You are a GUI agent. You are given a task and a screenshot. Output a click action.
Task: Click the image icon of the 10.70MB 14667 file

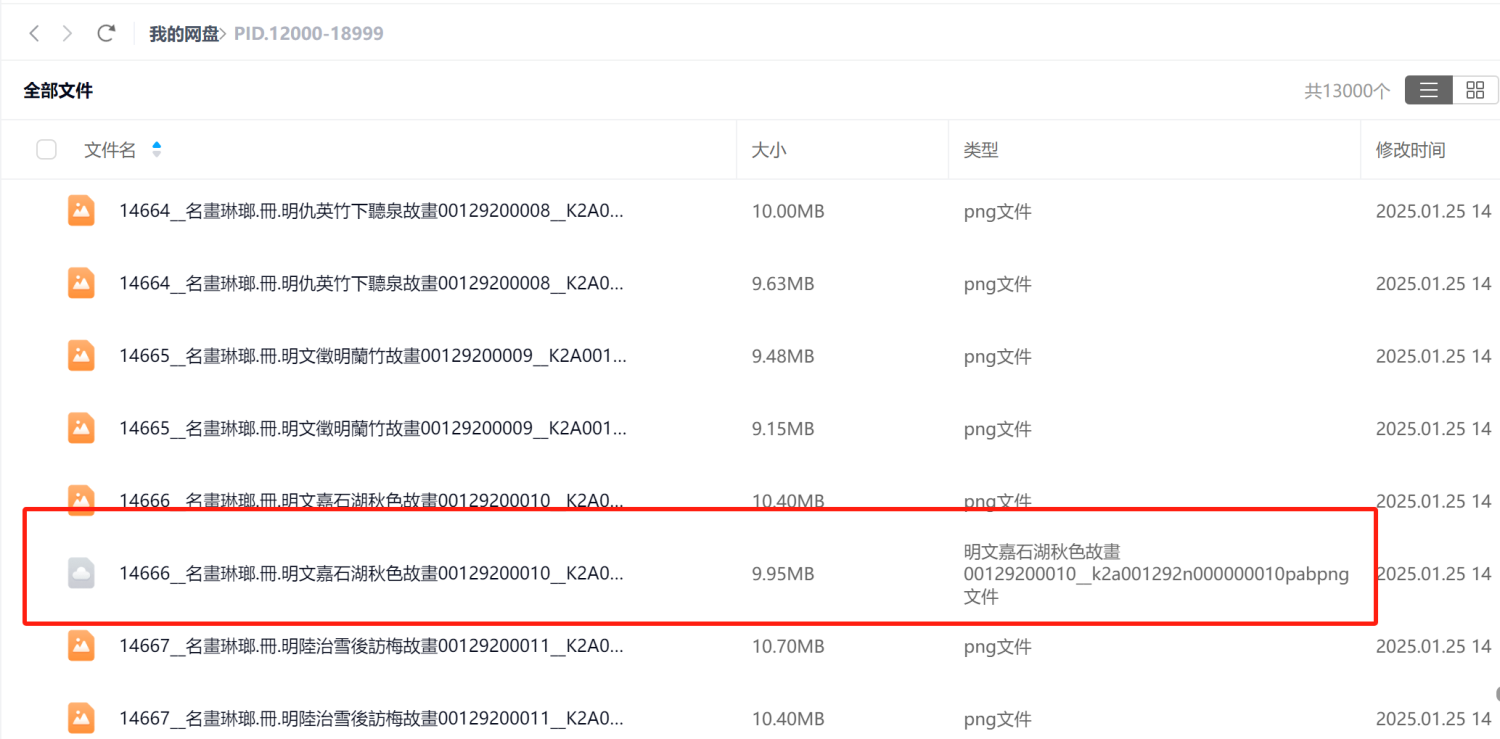(81, 646)
